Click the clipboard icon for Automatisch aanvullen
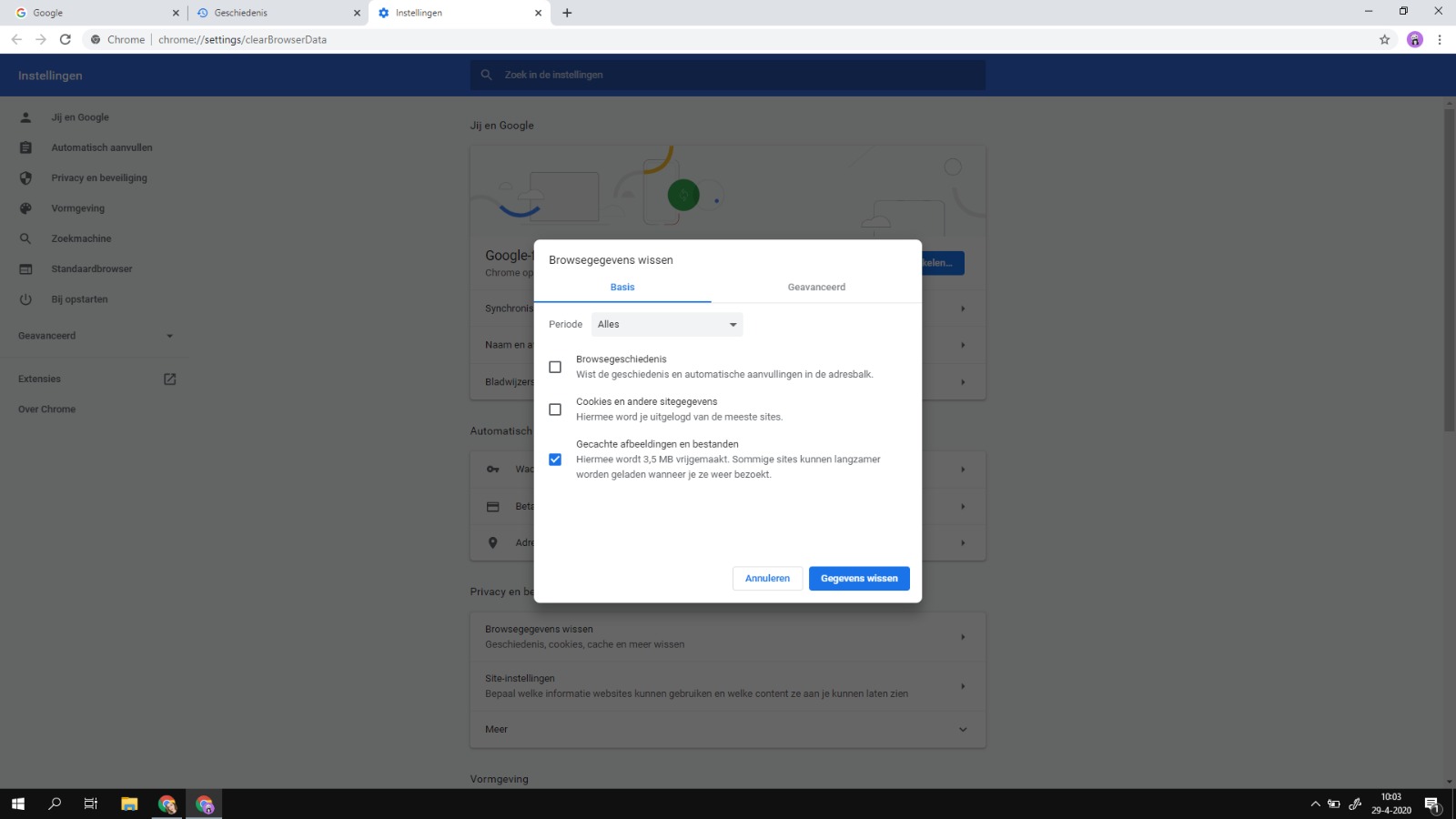 click(x=25, y=147)
